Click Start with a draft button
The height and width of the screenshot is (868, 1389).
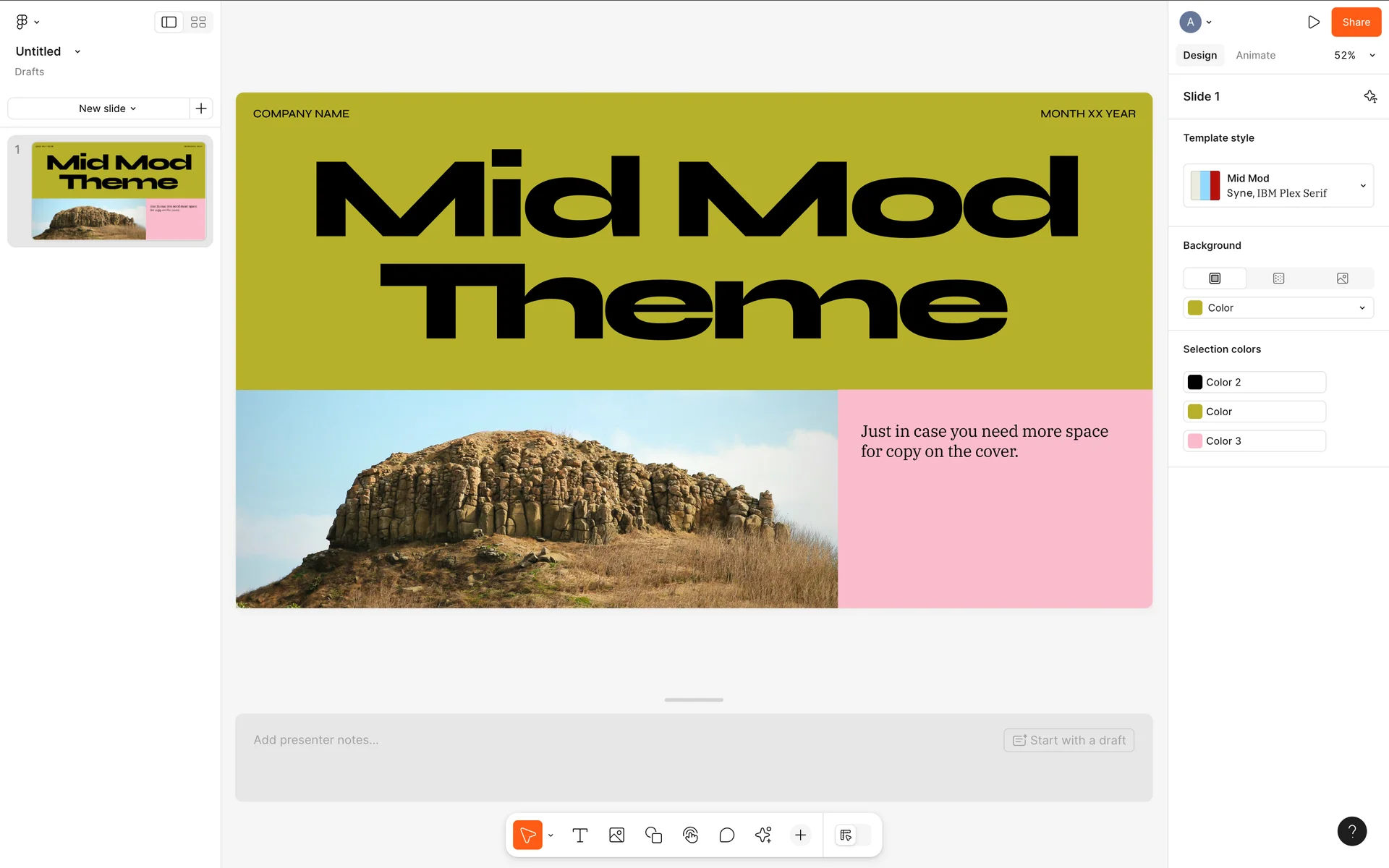point(1069,740)
